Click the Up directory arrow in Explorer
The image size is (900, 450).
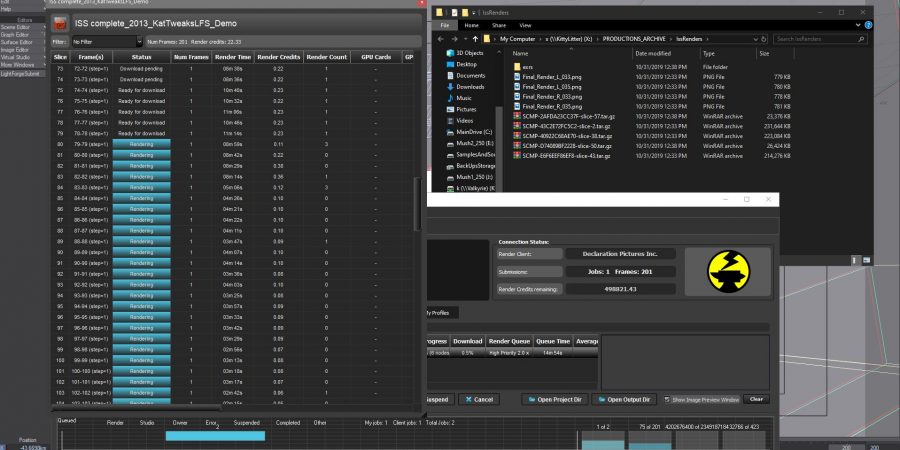coord(475,40)
